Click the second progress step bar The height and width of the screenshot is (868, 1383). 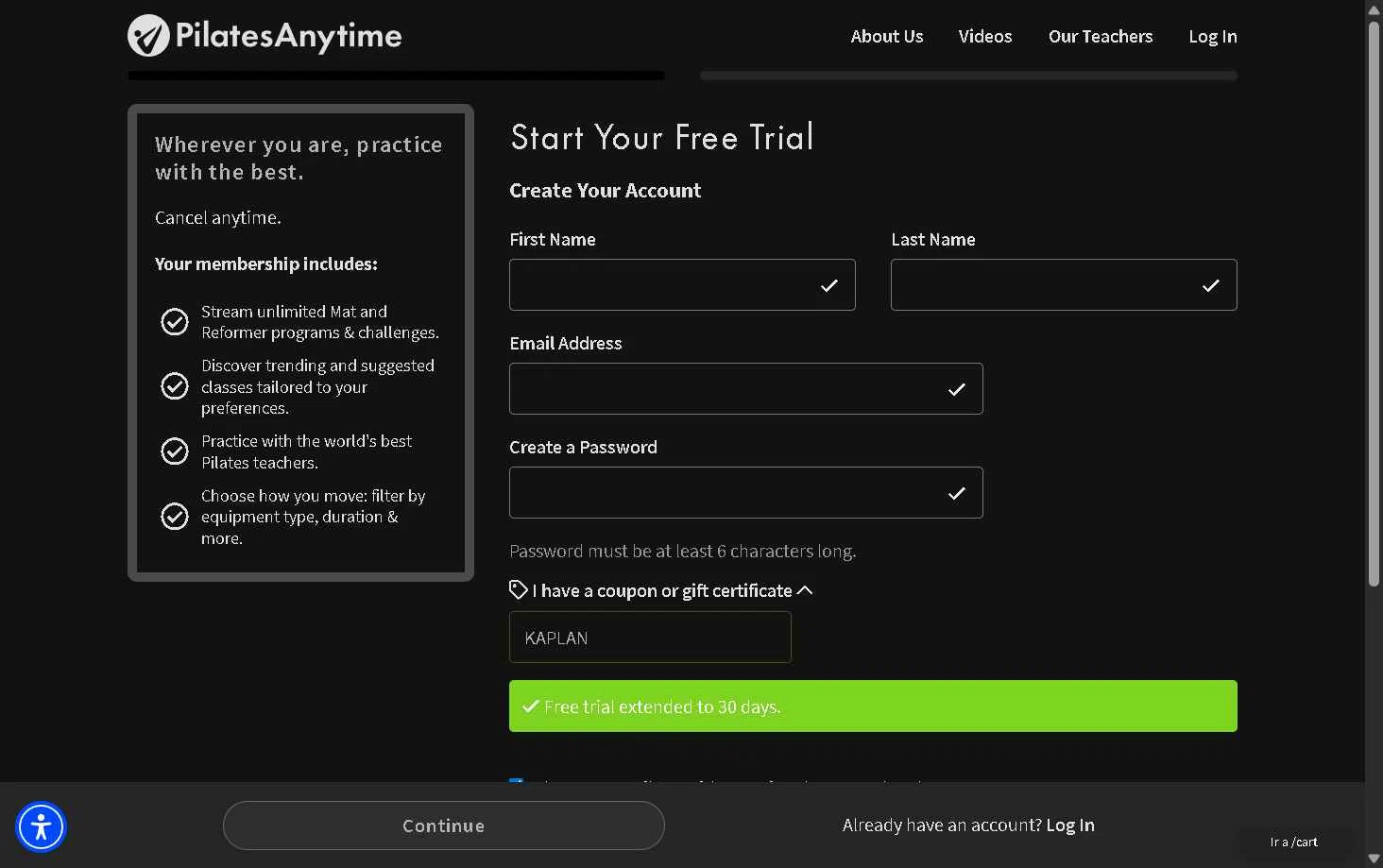pos(968,76)
